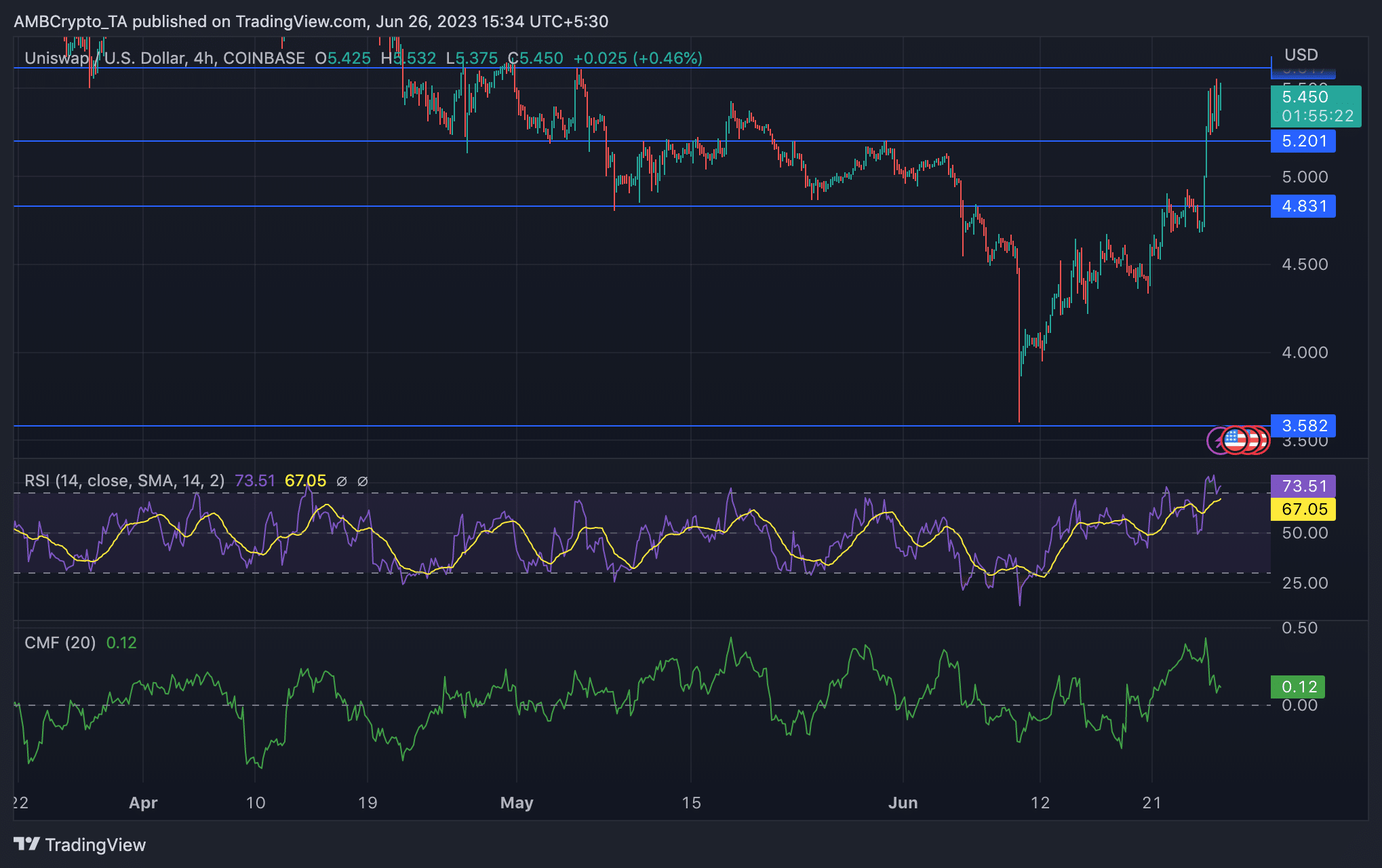Image resolution: width=1382 pixels, height=868 pixels.
Task: Click the 21 date label on time axis
Action: 1152,803
